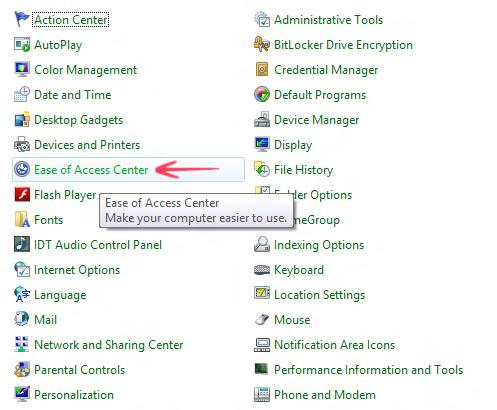
Task: Click the Display link
Action: pyautogui.click(x=293, y=145)
